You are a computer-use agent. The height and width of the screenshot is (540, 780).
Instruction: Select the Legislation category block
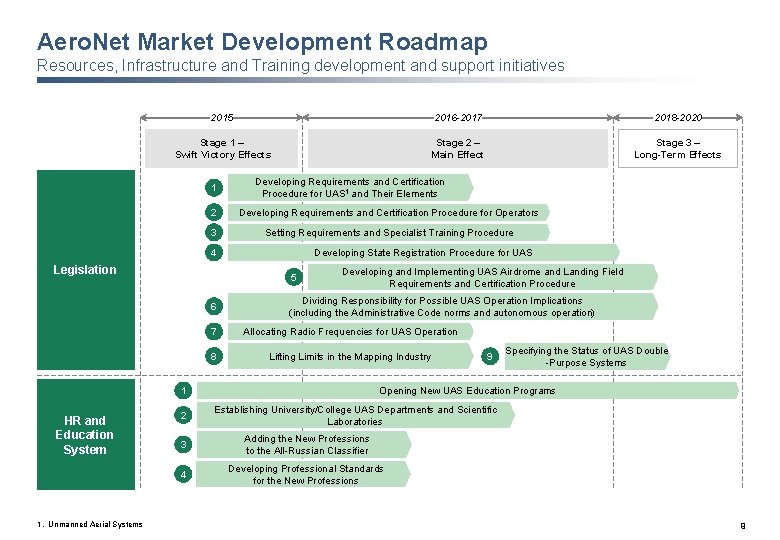point(86,270)
